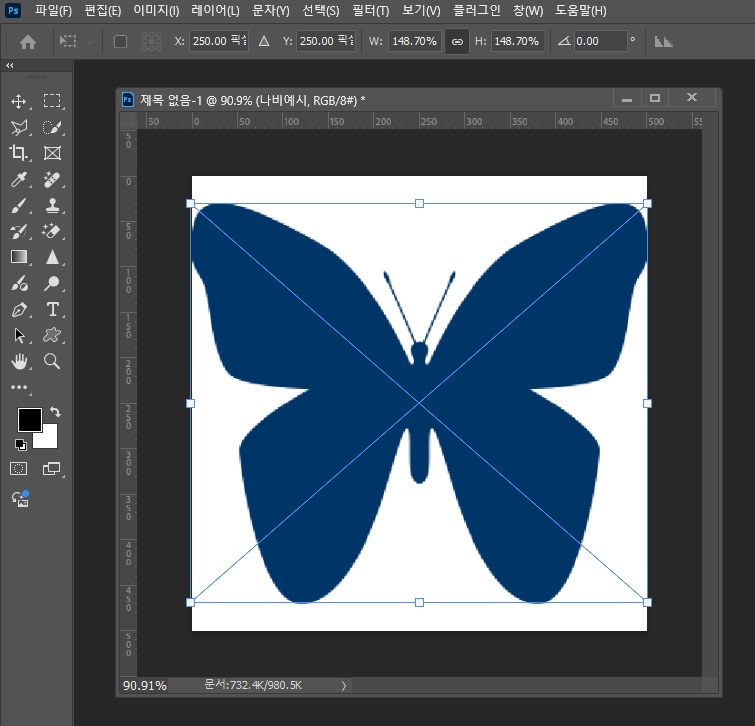755x726 pixels.
Task: Select the Eraser tool
Action: (x=52, y=231)
